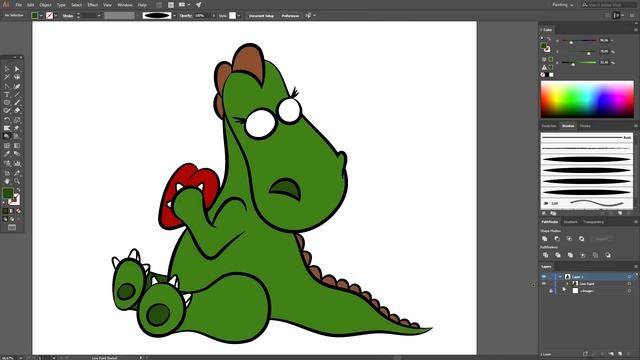Select the Zoom magnifier tool
The image size is (640, 360).
(x=17, y=181)
